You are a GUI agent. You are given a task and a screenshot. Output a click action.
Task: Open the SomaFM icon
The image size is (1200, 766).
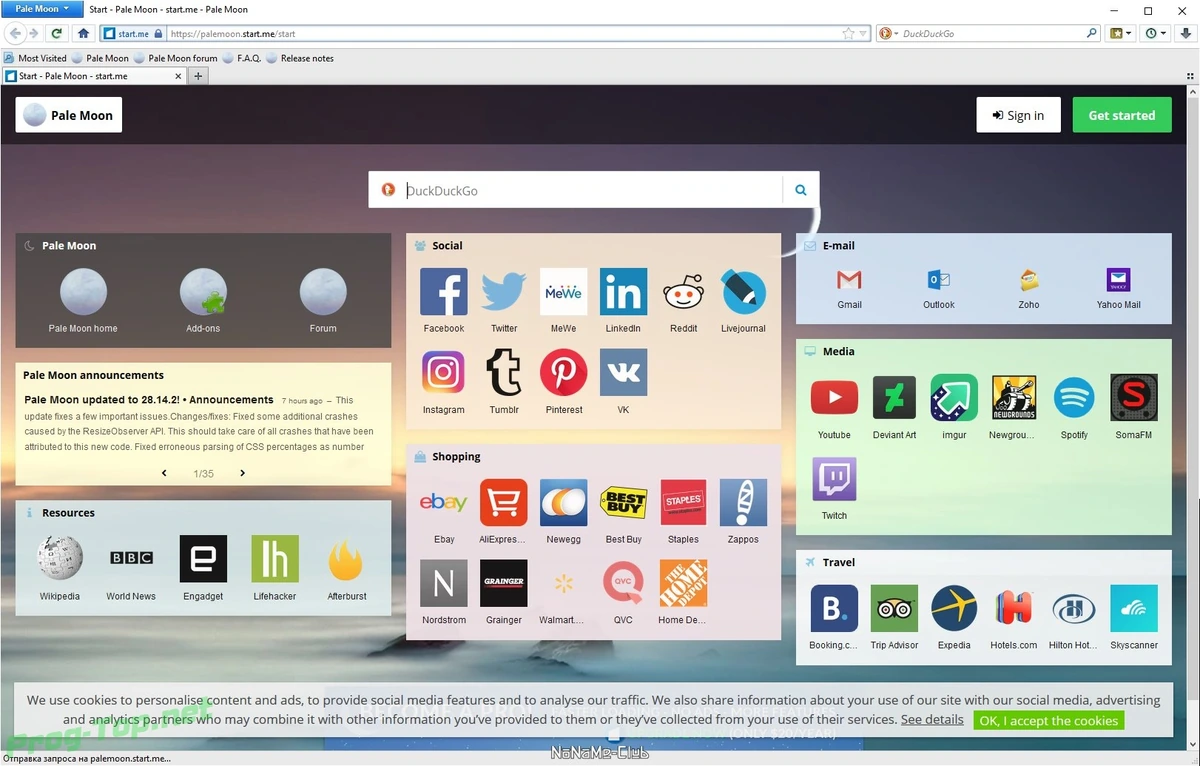[x=1134, y=398]
